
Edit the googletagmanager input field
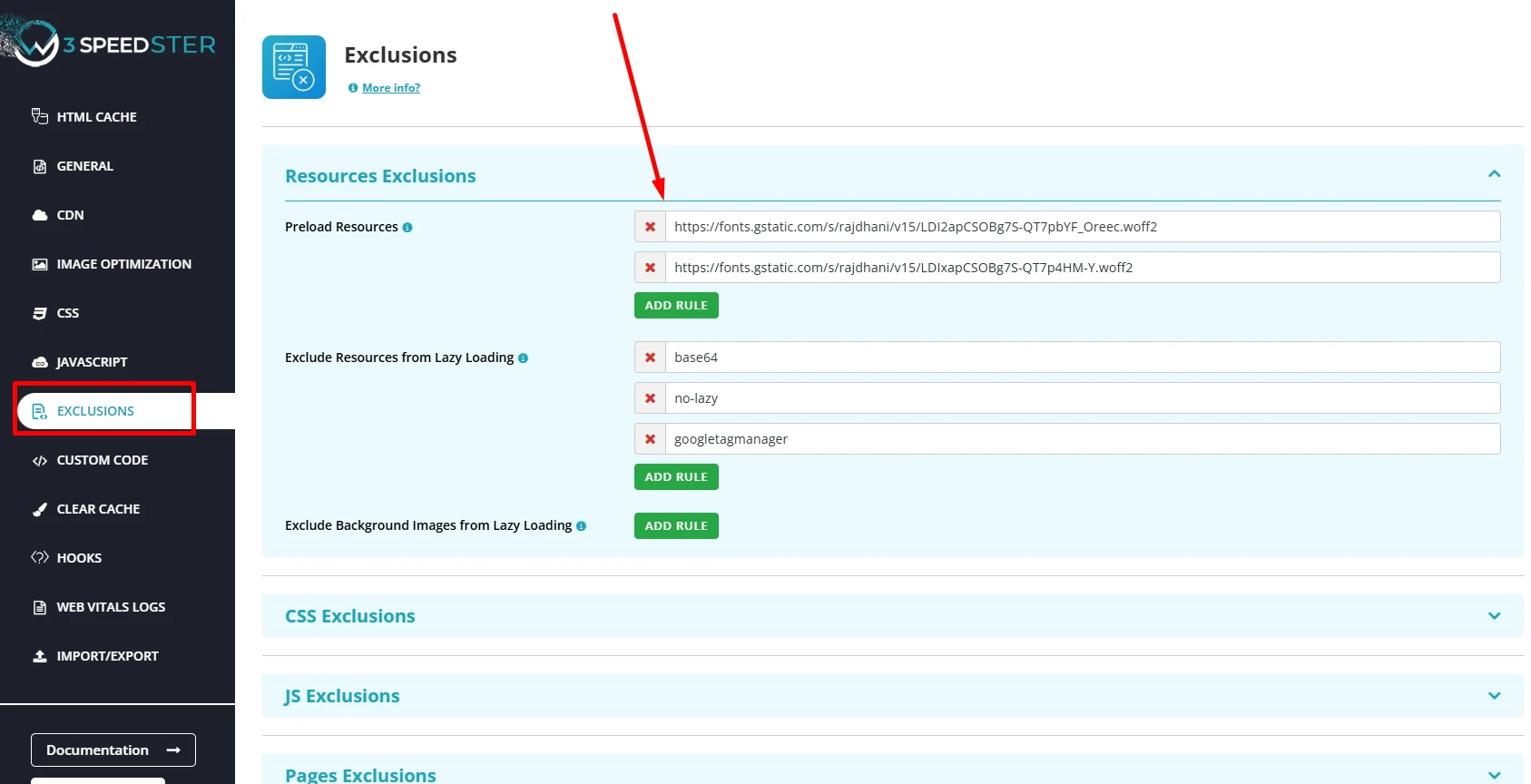pyautogui.click(x=1080, y=439)
